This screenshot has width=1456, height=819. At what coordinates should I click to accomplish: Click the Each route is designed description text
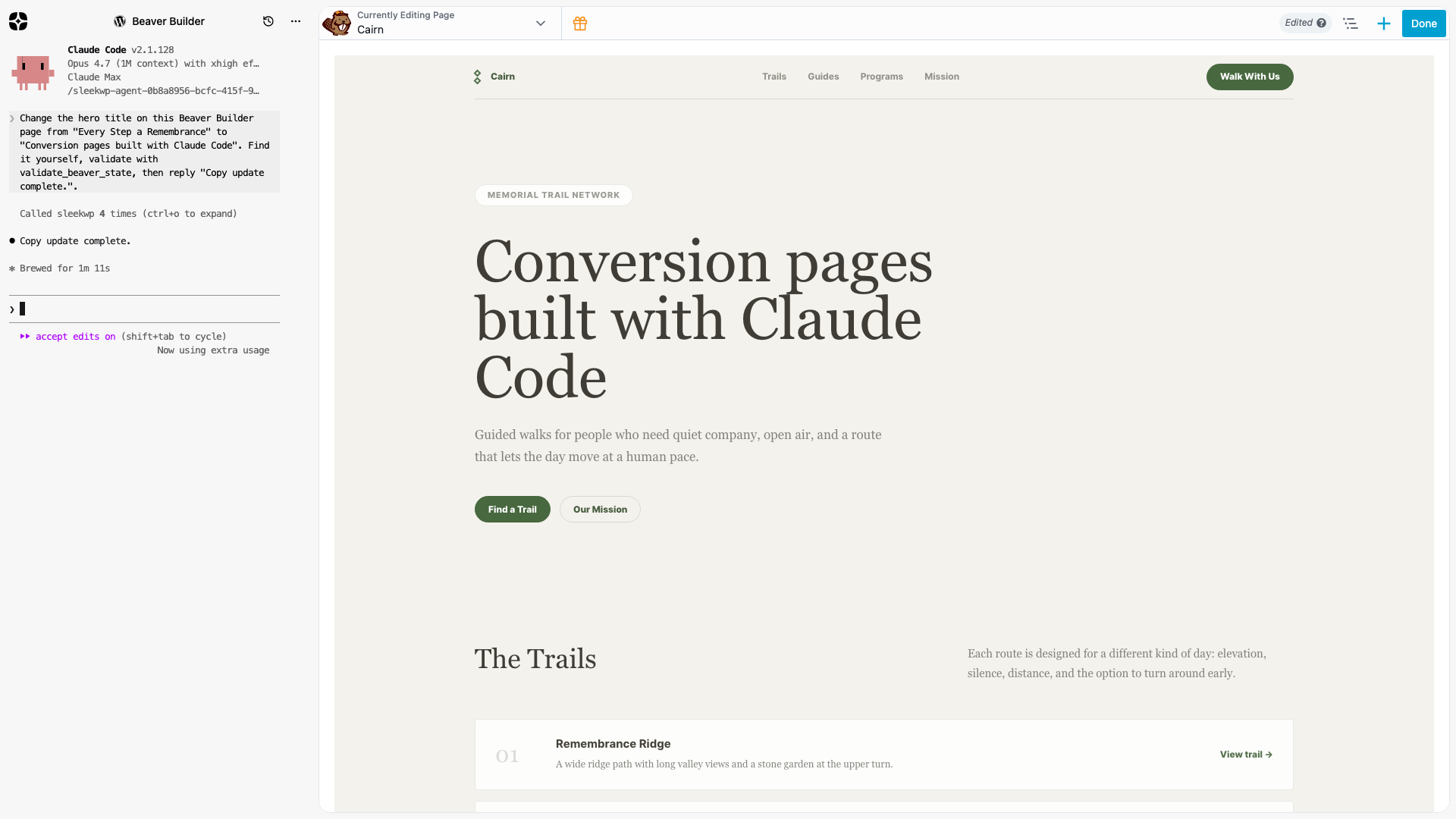[1117, 664]
